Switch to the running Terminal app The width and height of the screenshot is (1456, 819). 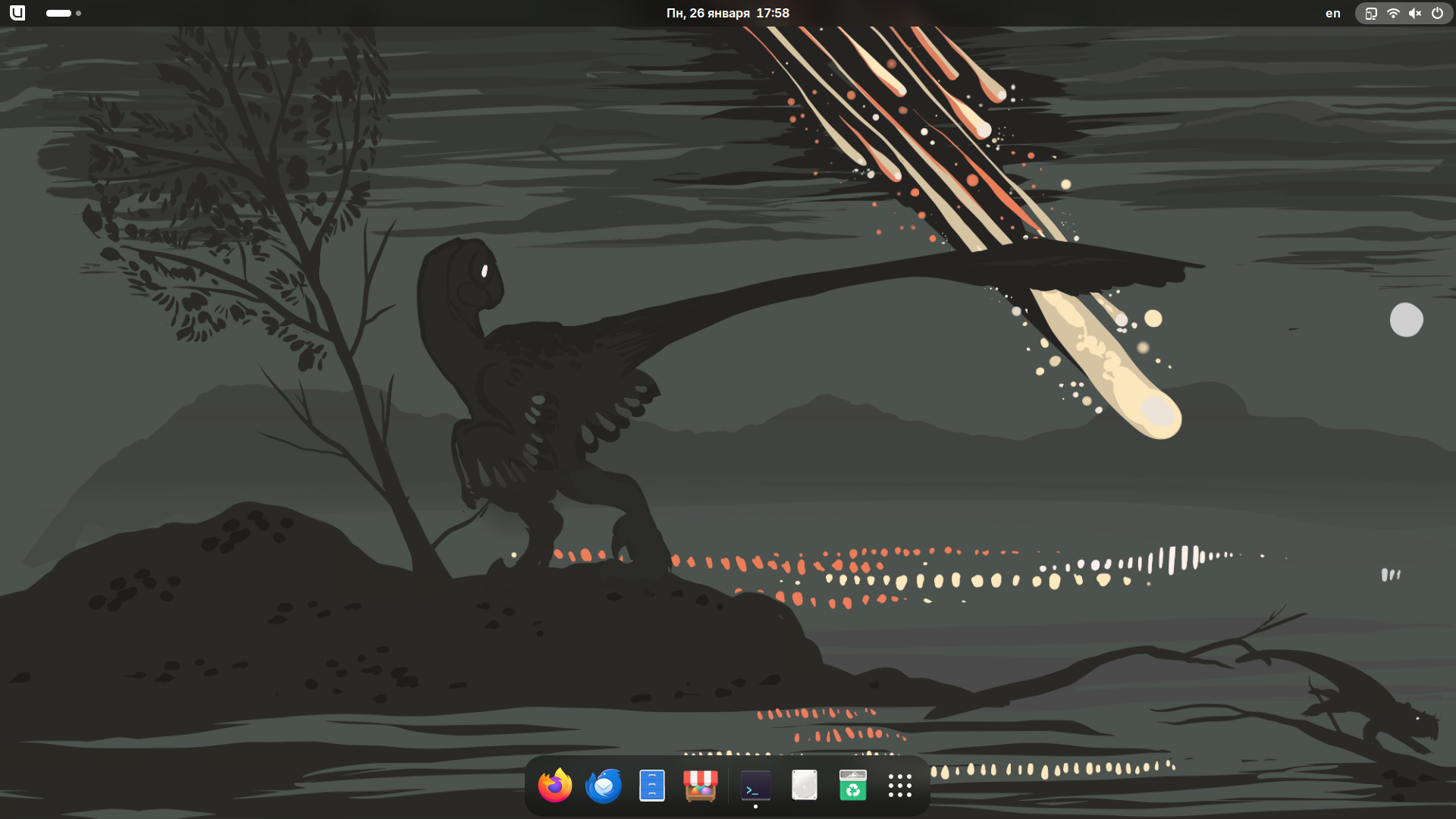(755, 786)
